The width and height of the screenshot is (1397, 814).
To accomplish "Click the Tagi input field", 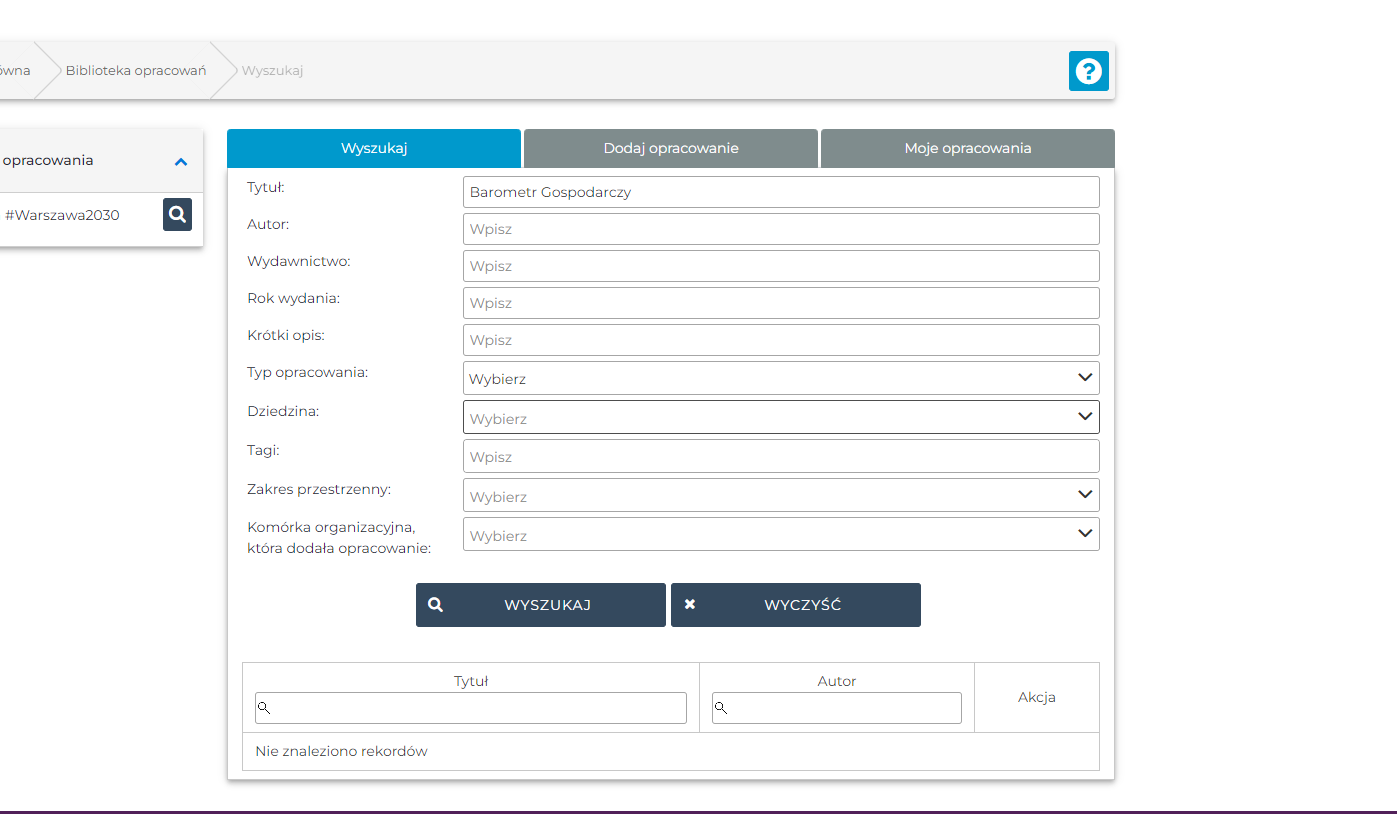I will click(780, 456).
